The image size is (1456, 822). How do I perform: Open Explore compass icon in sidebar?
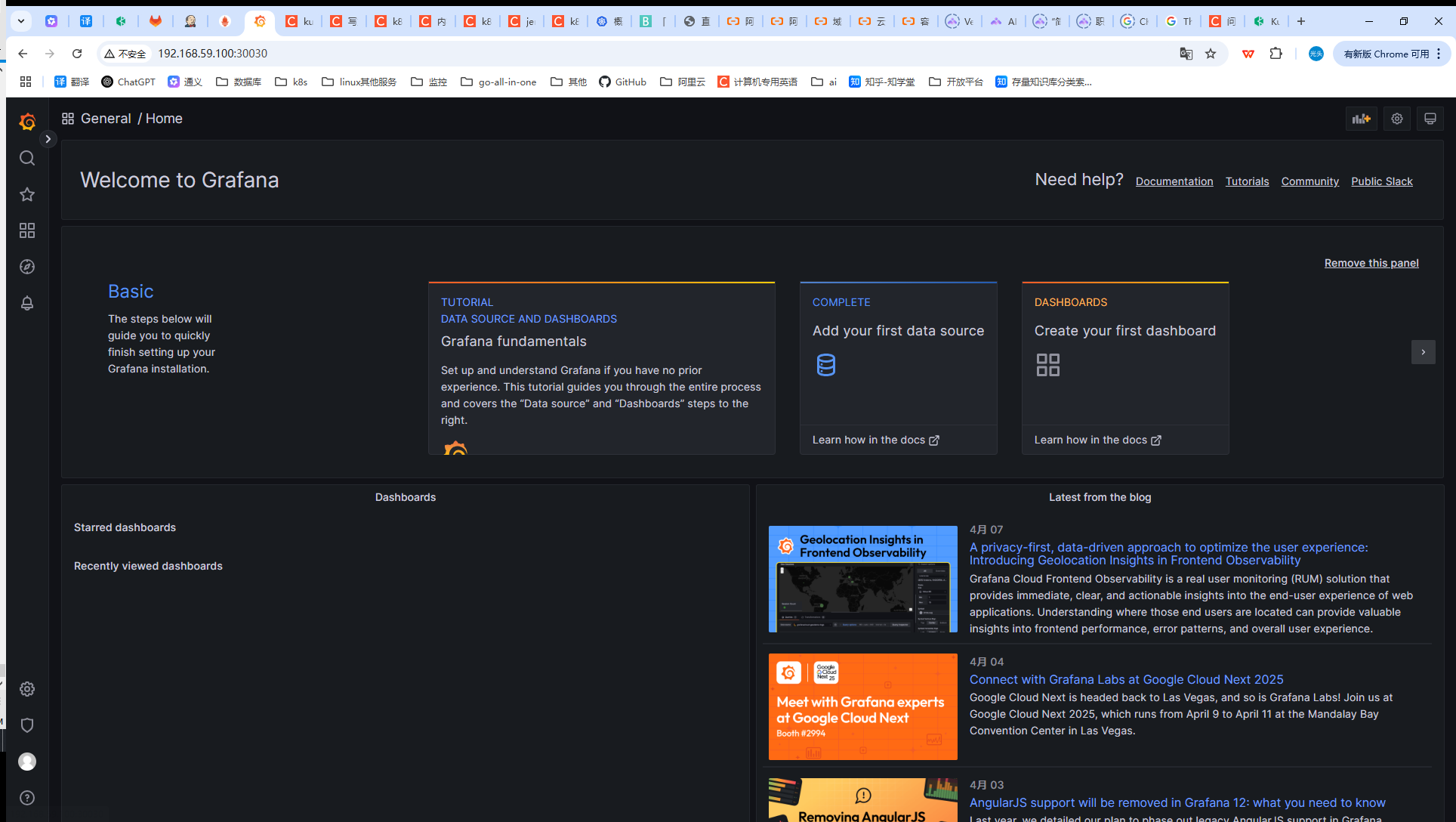point(27,267)
